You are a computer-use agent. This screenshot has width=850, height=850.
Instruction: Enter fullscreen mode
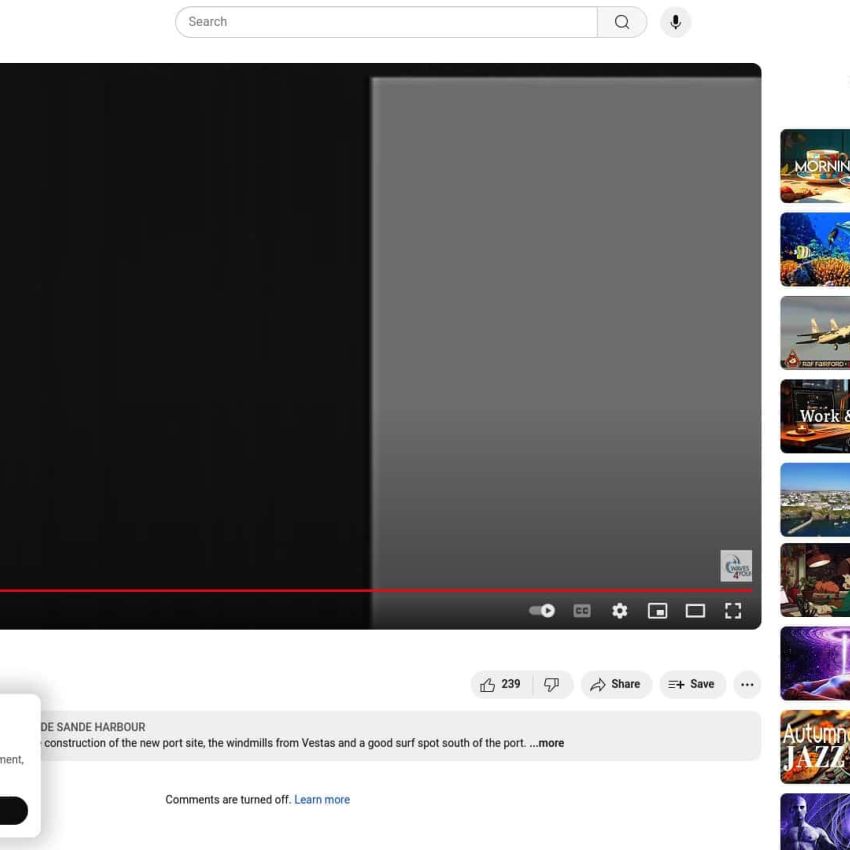[733, 611]
